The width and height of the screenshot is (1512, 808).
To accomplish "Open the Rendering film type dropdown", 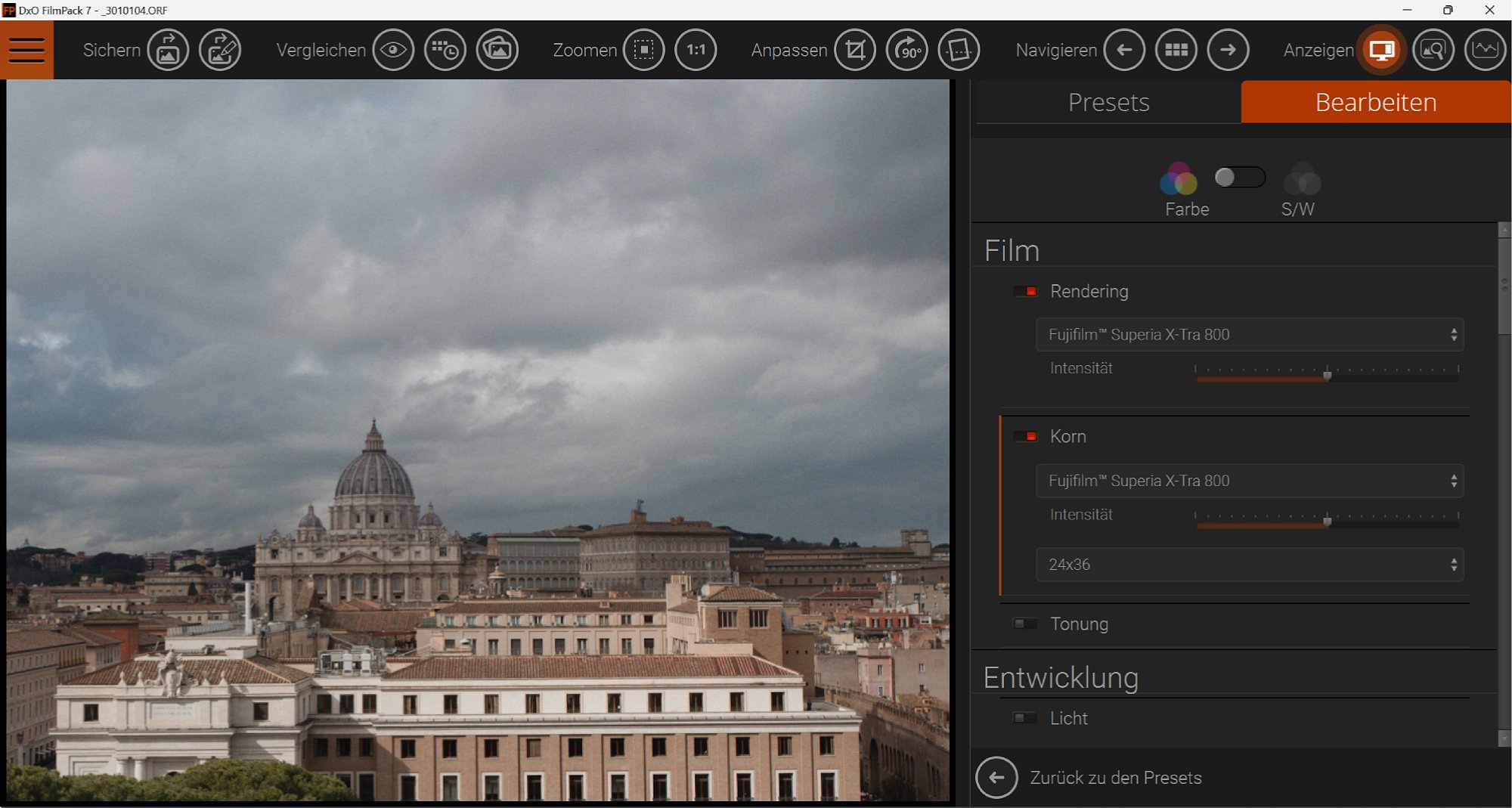I will (1249, 335).
